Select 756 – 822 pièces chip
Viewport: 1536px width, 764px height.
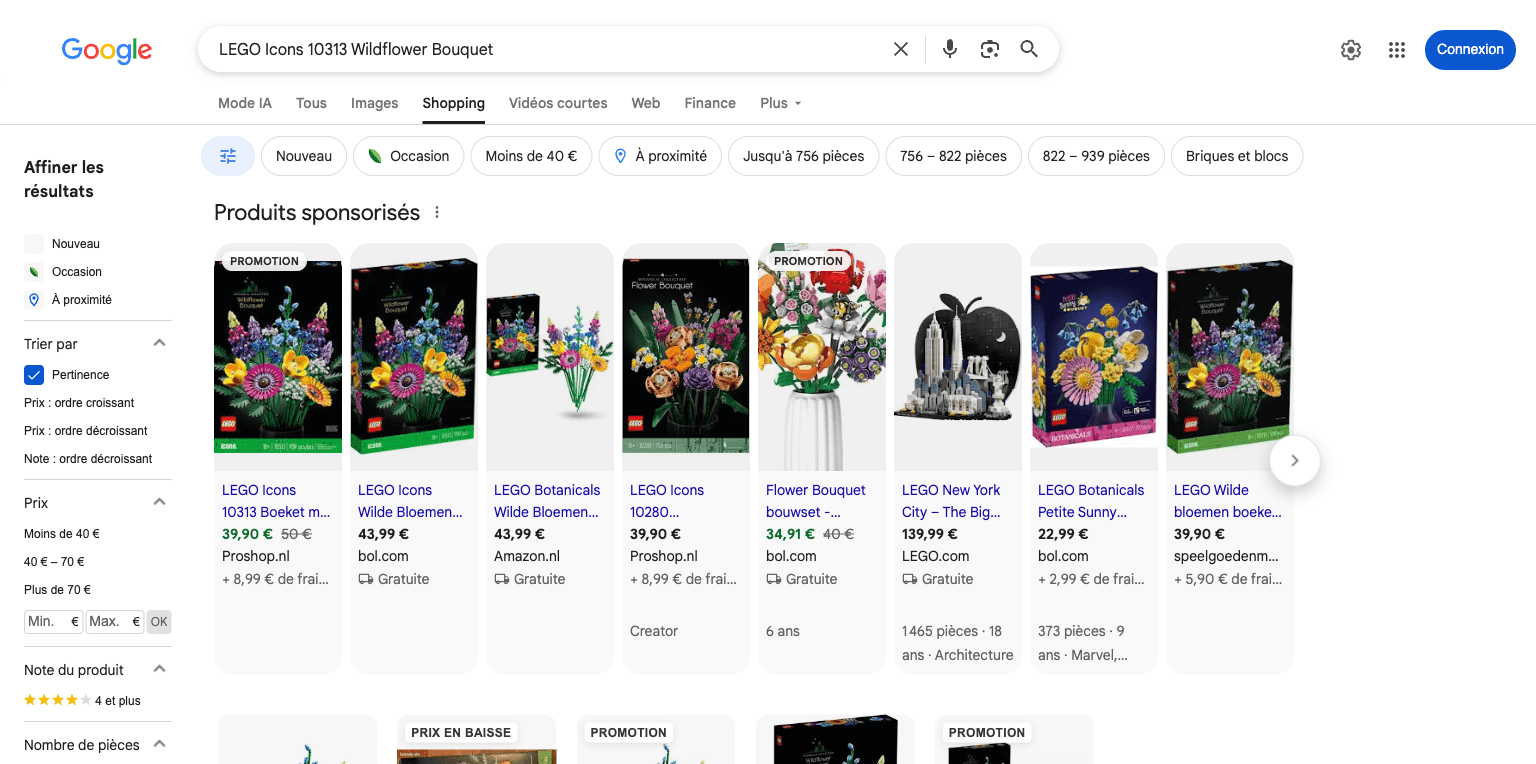coord(953,156)
